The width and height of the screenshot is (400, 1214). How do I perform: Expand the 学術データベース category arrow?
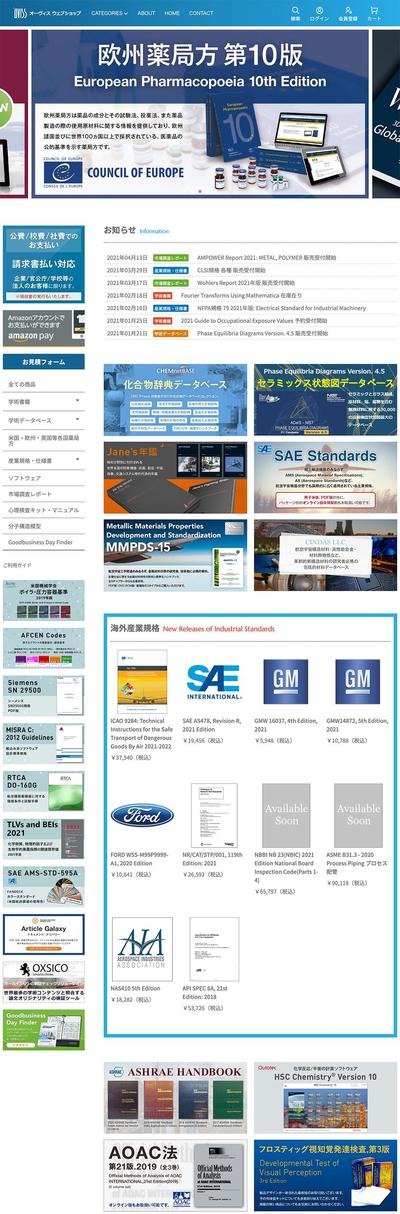pyautogui.click(x=77, y=421)
